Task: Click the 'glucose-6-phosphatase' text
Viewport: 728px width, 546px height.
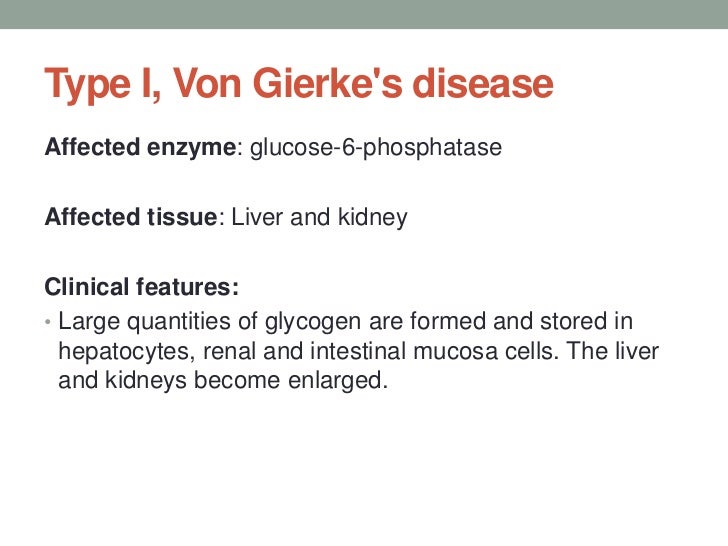Action: 375,149
